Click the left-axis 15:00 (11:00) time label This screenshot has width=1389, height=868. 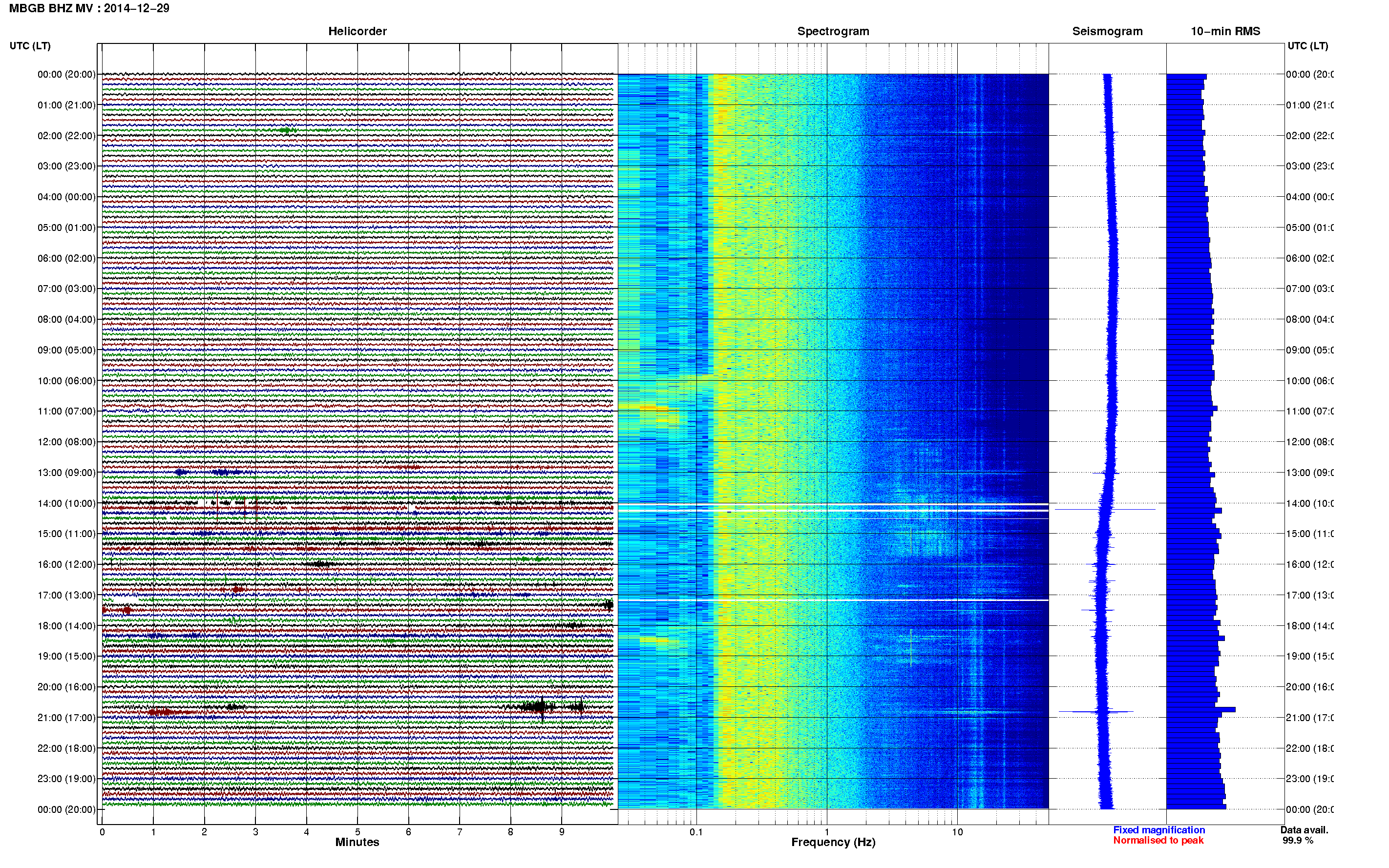(66, 534)
